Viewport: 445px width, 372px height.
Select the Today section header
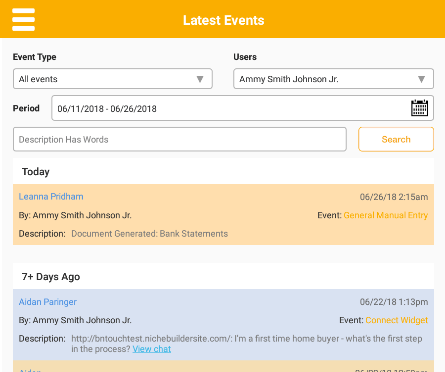tap(36, 172)
